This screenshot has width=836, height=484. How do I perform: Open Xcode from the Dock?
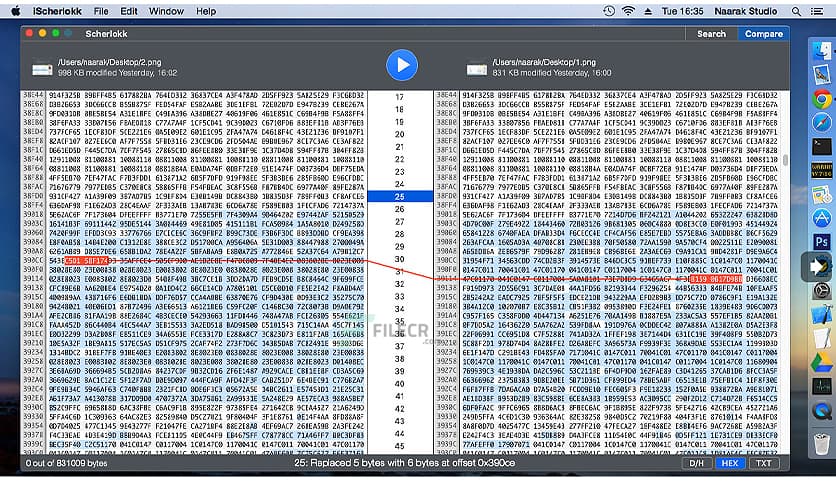point(822,314)
